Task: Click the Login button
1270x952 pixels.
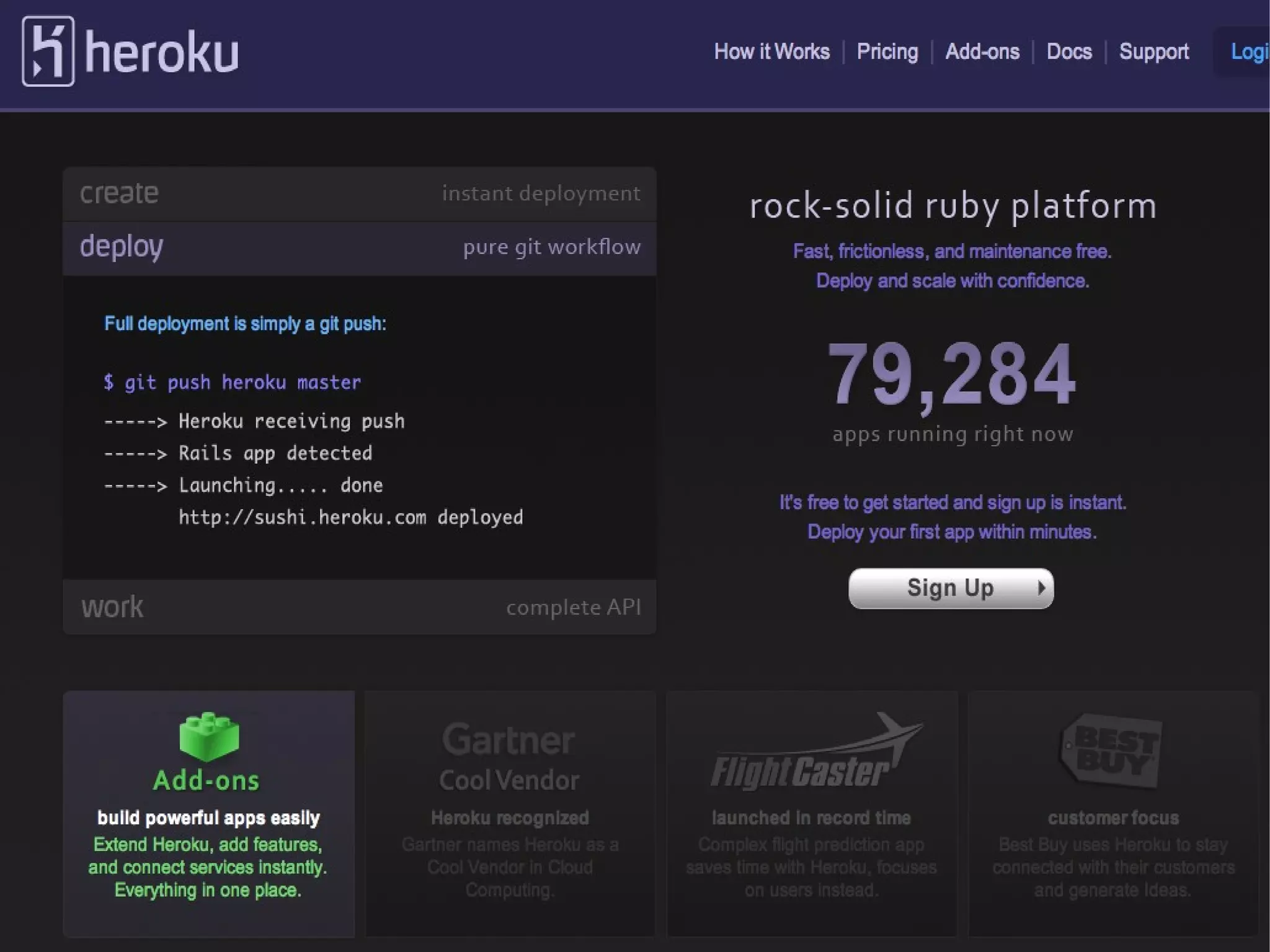Action: (1248, 52)
